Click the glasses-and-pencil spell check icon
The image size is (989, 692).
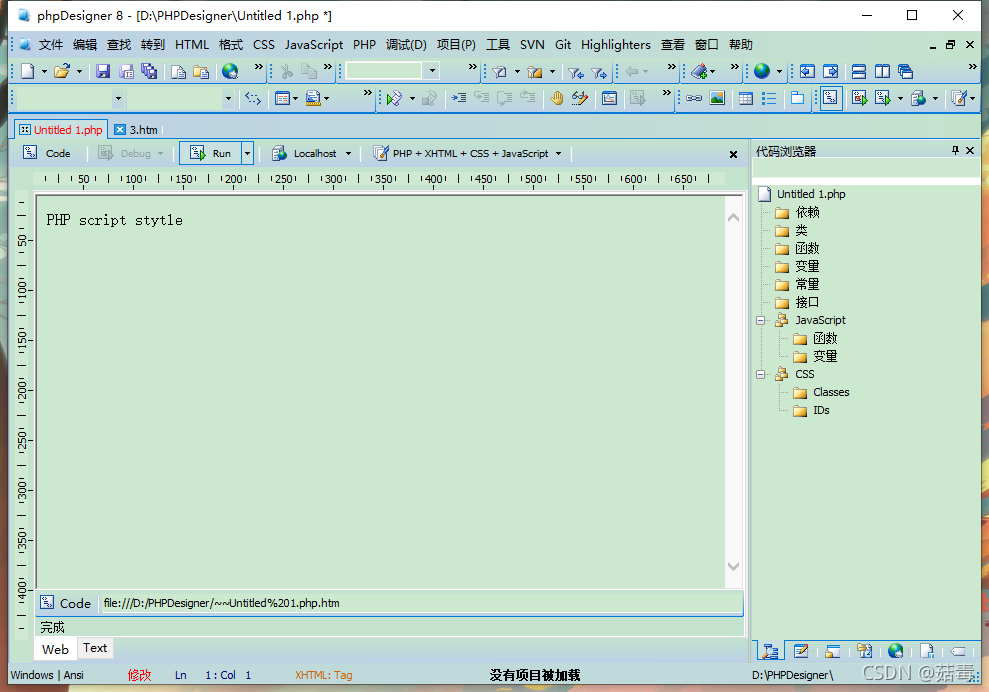(580, 98)
